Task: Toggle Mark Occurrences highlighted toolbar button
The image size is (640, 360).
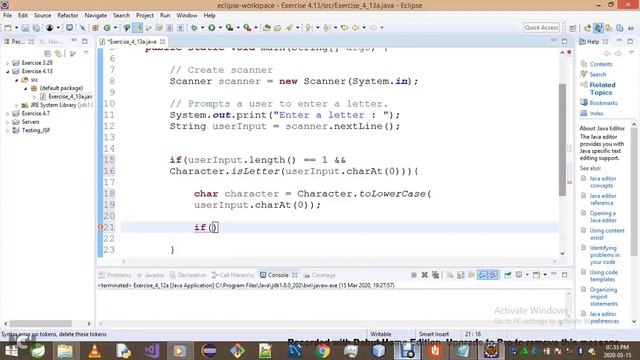Action: tap(138, 28)
